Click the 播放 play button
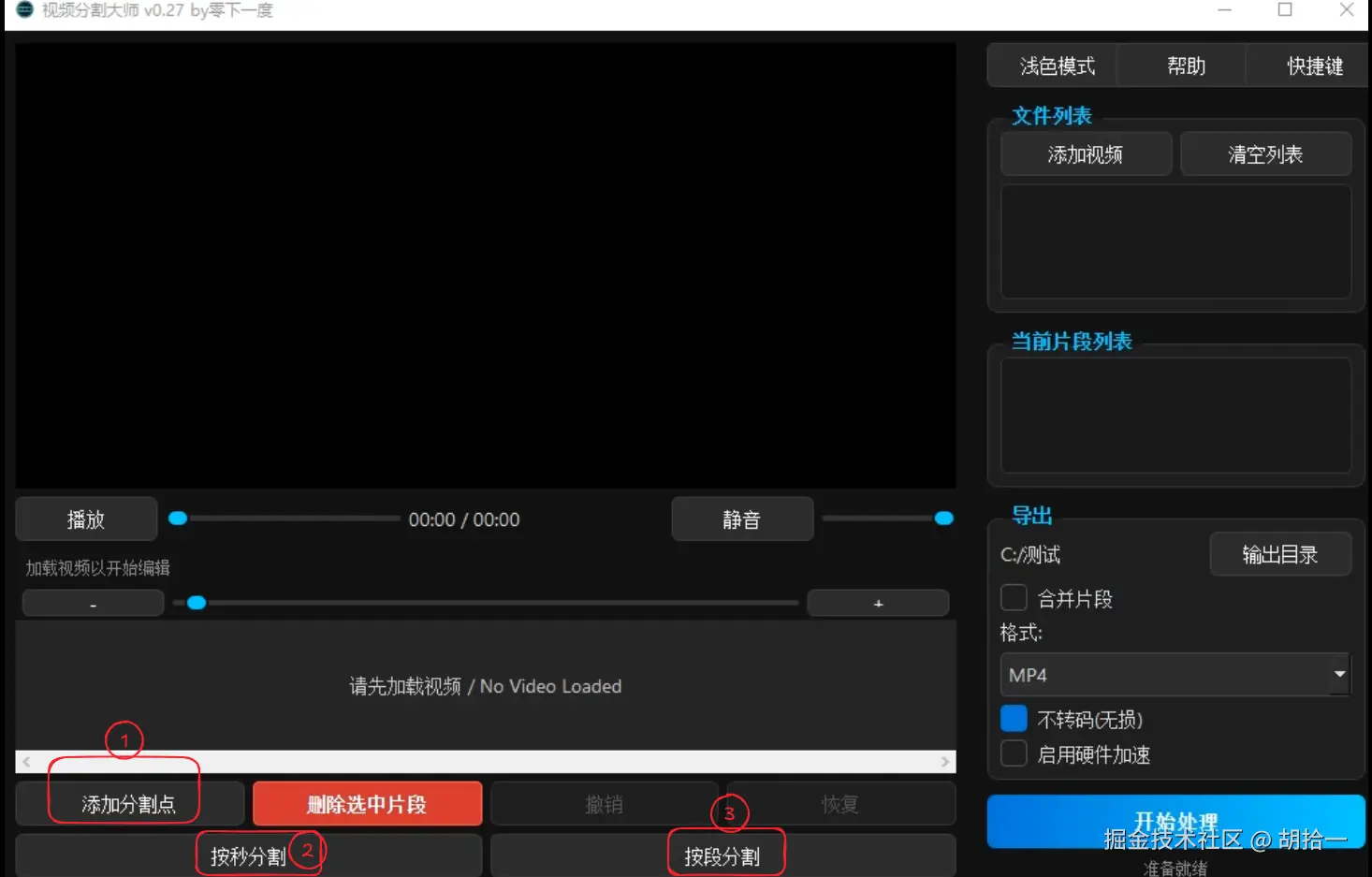 point(86,519)
